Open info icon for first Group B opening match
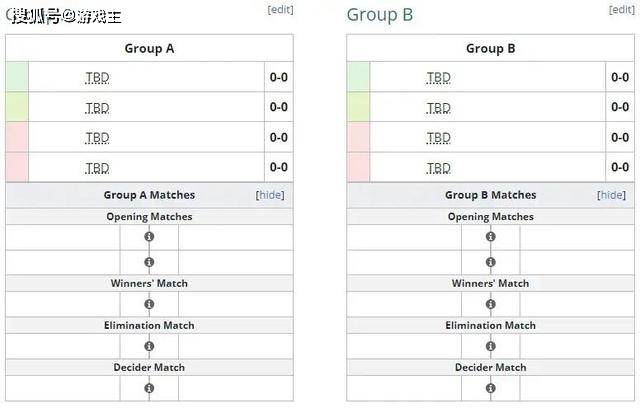This screenshot has height=408, width=640. coord(491,237)
